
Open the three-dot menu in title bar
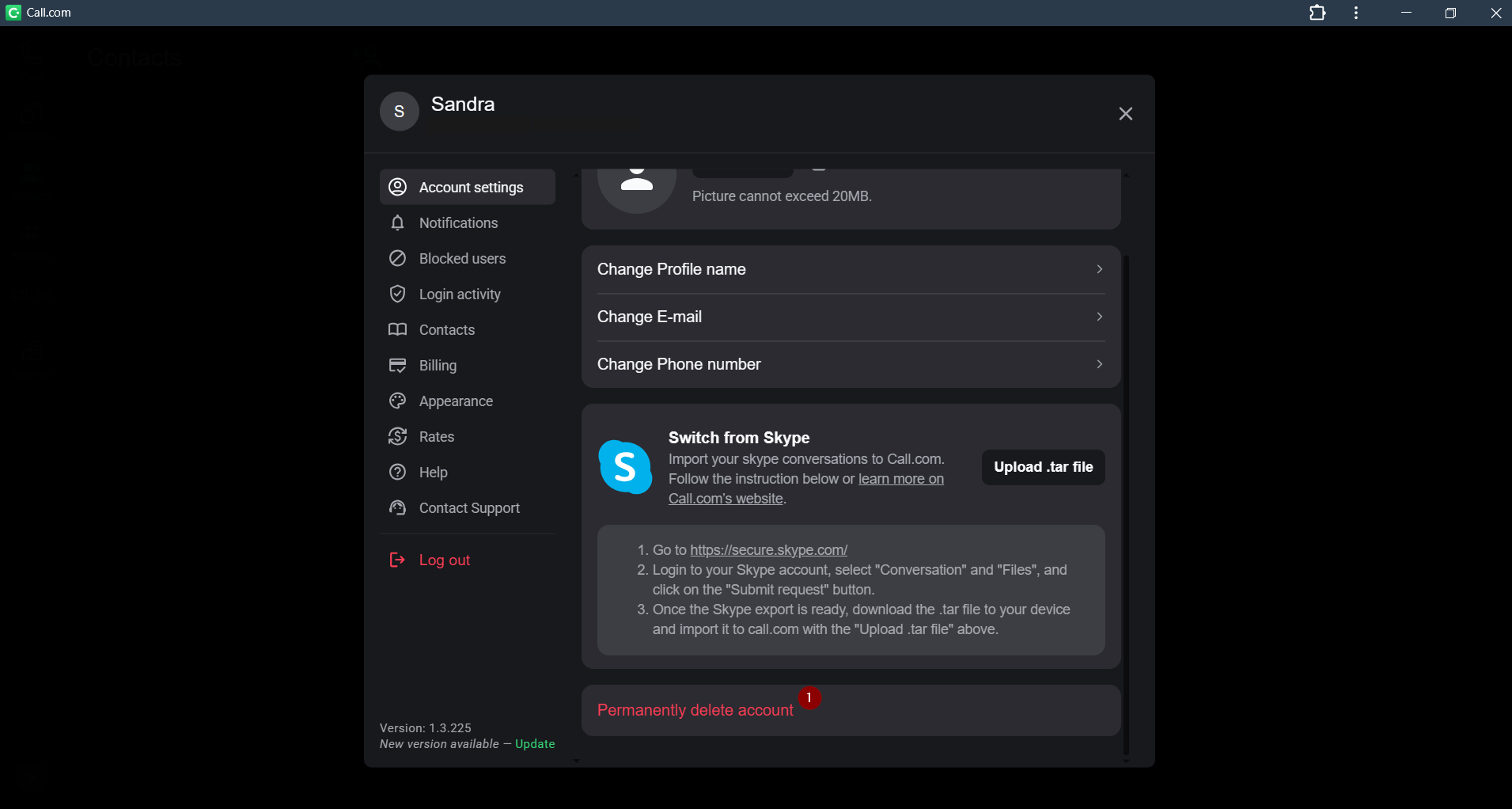point(1357,13)
